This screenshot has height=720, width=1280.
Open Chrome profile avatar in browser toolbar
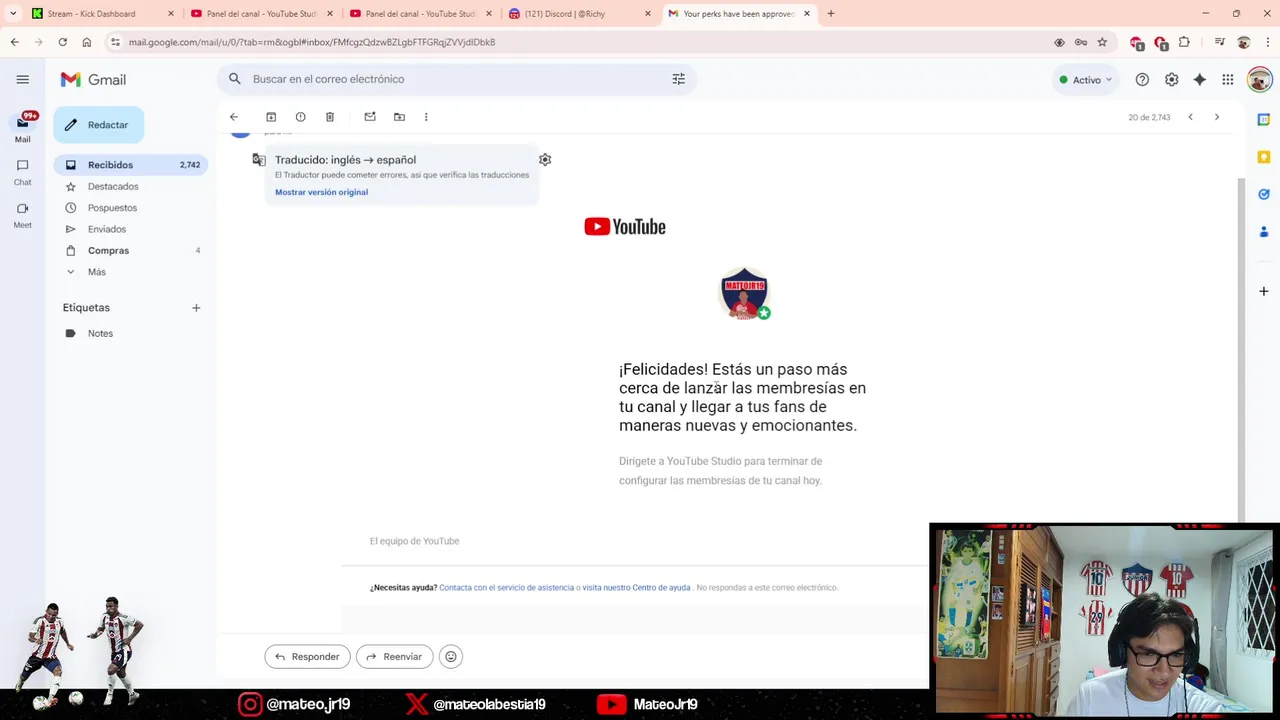coord(1244,42)
